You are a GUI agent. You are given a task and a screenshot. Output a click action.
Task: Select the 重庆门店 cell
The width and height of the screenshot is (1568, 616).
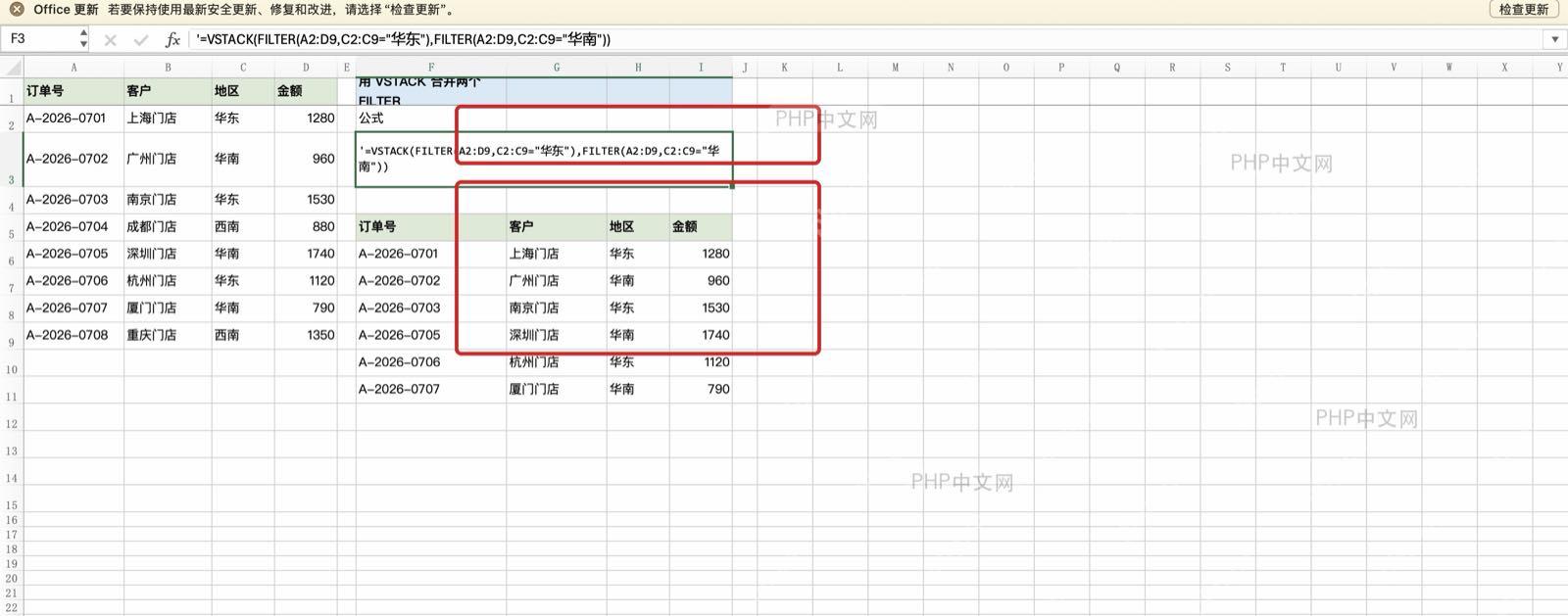(168, 335)
